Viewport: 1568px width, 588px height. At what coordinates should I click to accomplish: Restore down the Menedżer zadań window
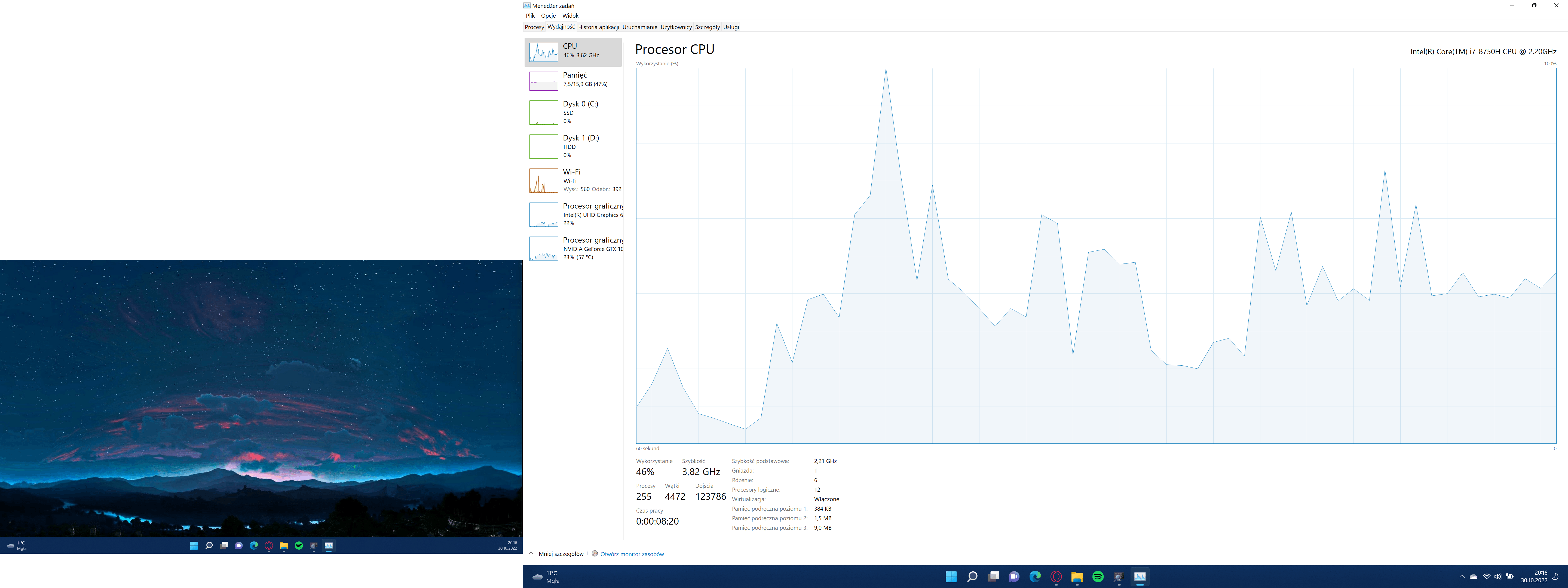tap(1534, 5)
